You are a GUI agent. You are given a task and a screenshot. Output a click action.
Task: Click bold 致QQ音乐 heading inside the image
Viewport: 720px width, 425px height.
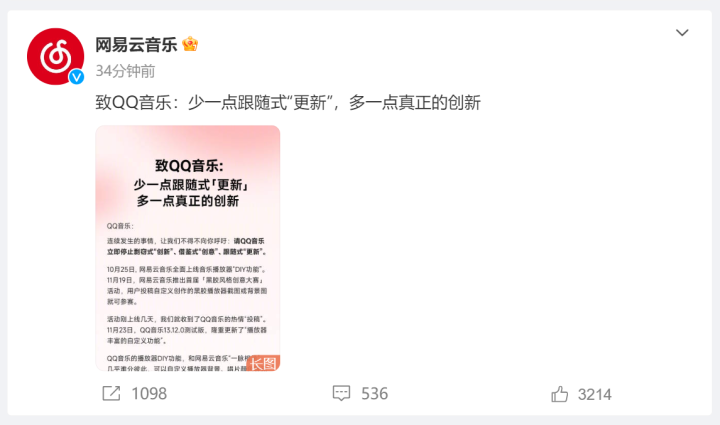(189, 165)
